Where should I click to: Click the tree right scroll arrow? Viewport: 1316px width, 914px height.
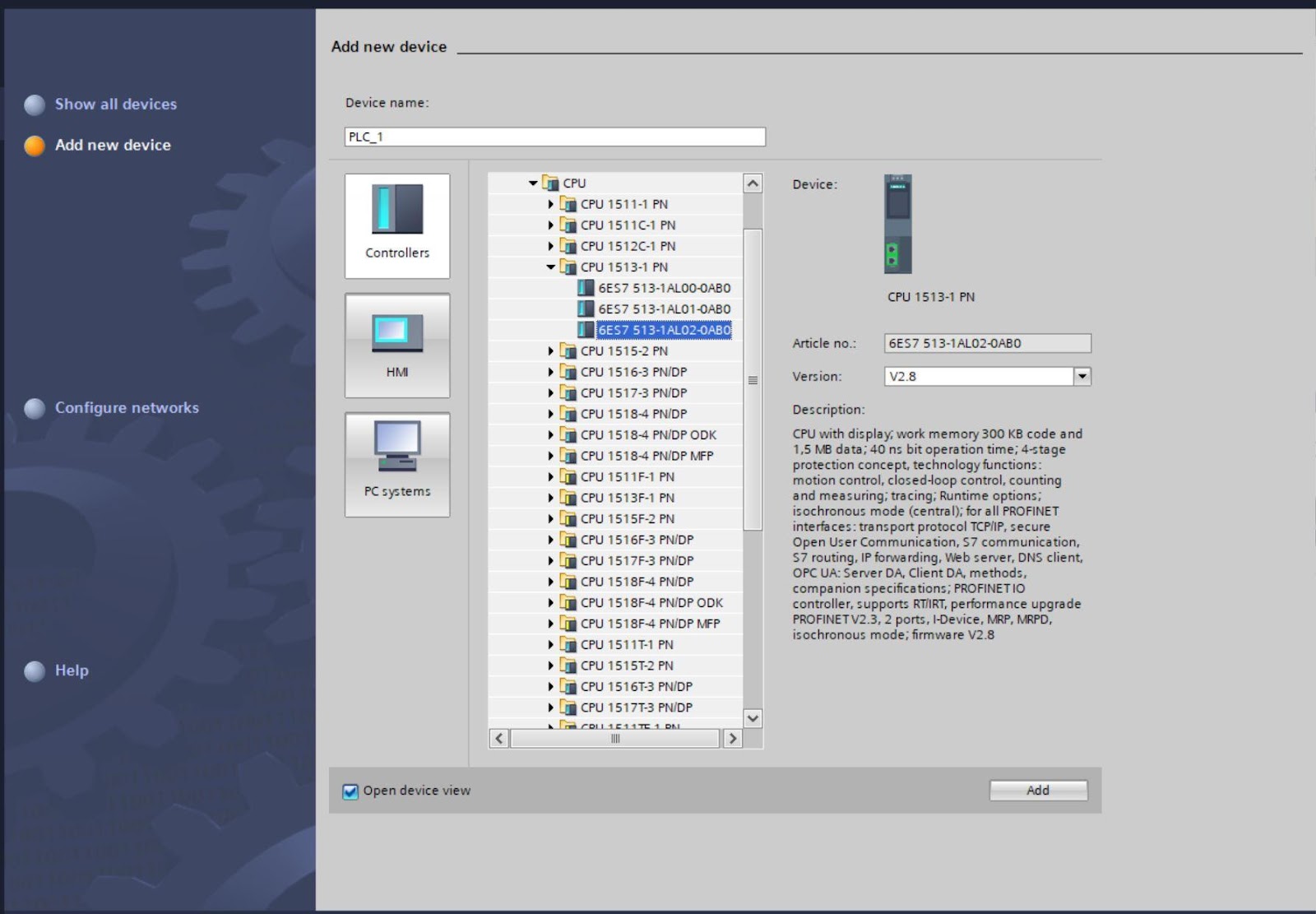[732, 739]
